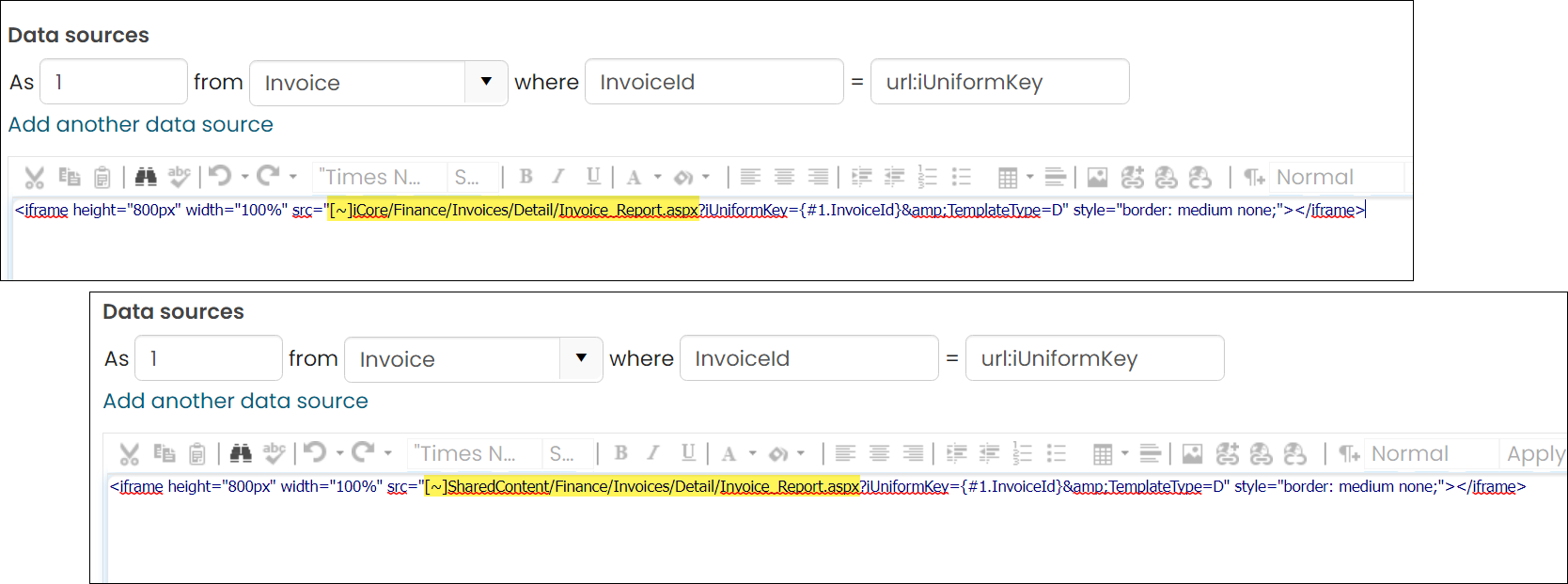The height and width of the screenshot is (584, 1568).
Task: Insert bullet list in upper editor
Action: [961, 177]
